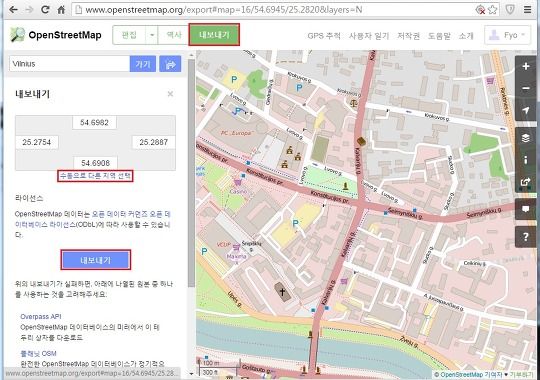The image size is (540, 380).
Task: Zoom in on the map
Action: point(526,66)
